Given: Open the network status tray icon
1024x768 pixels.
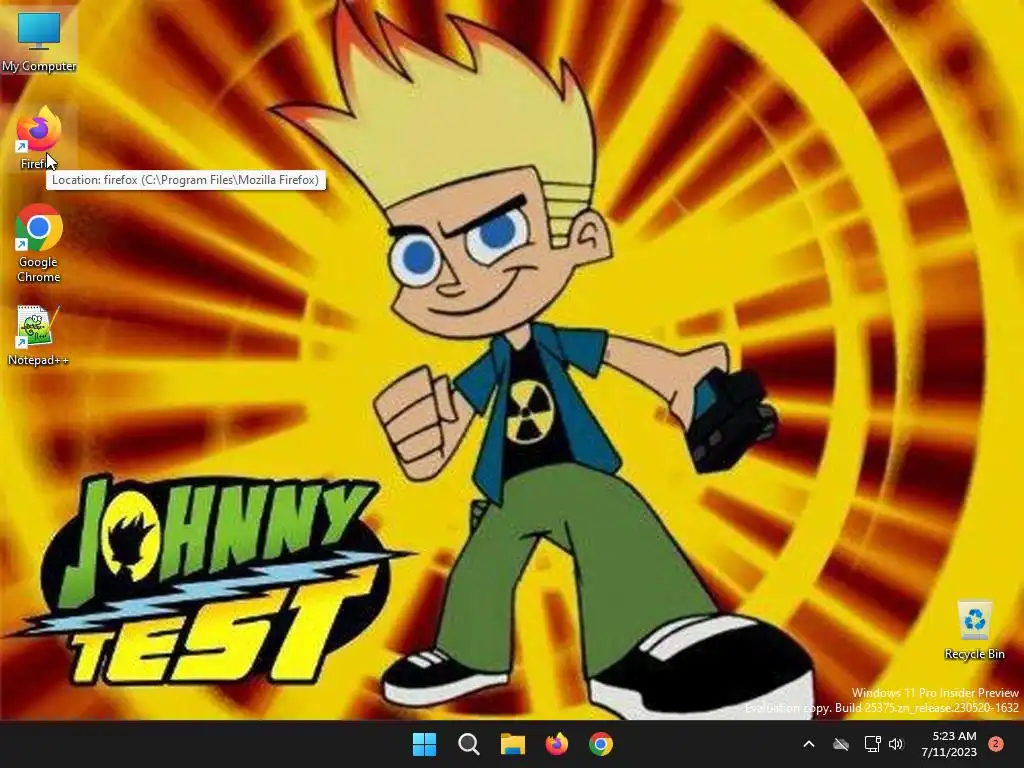Looking at the screenshot, I should tap(872, 744).
